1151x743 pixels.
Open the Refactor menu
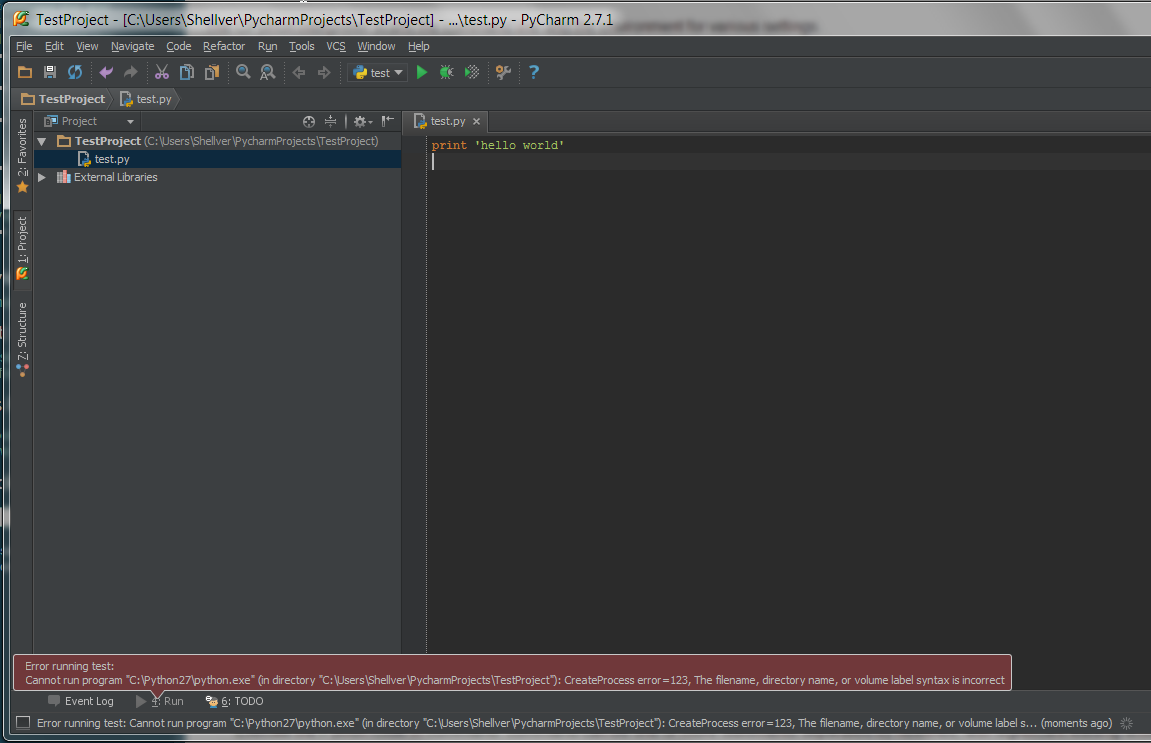pos(224,46)
